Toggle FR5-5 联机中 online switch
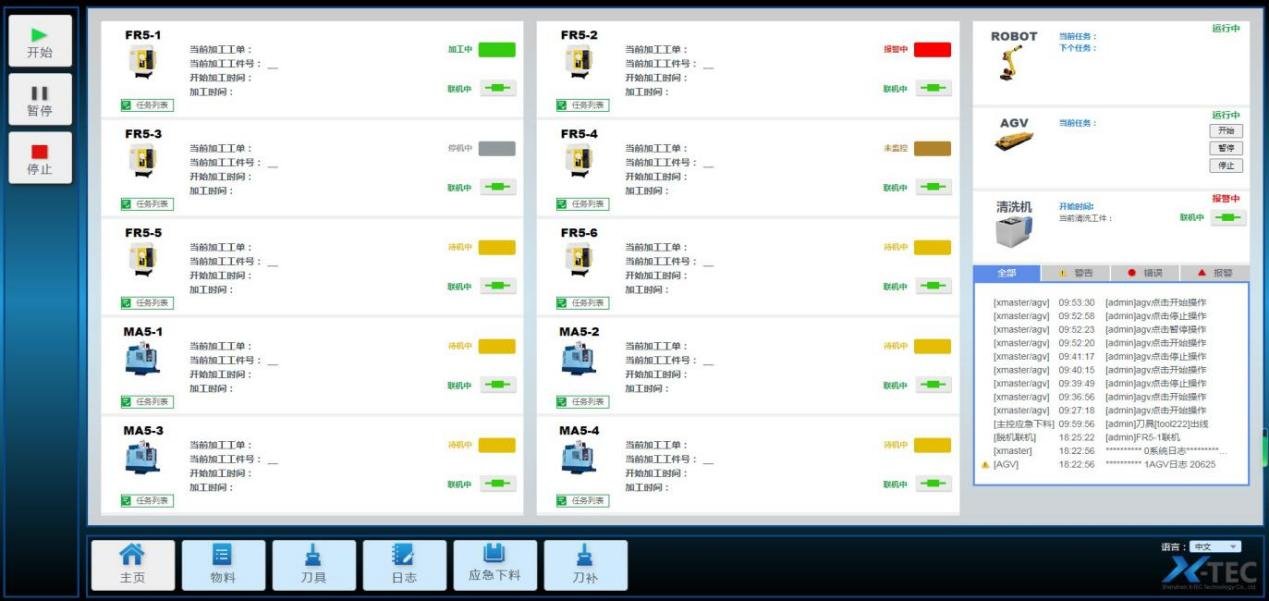Image resolution: width=1269 pixels, height=601 pixels. tap(498, 286)
